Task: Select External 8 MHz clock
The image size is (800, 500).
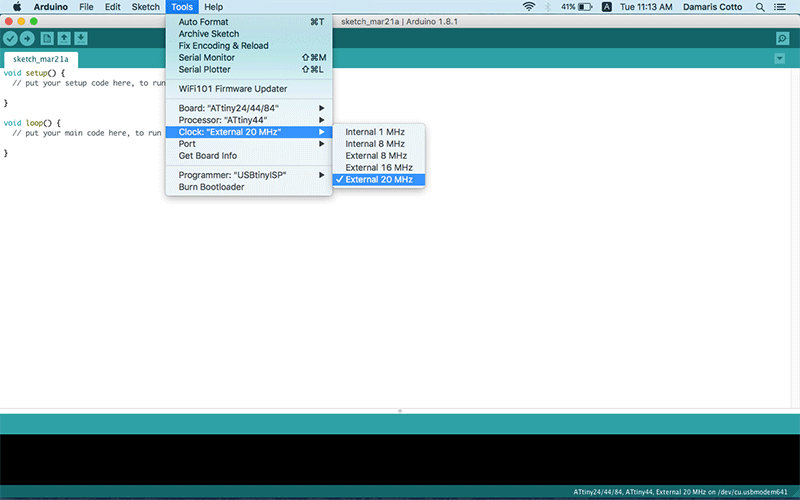Action: pos(379,156)
